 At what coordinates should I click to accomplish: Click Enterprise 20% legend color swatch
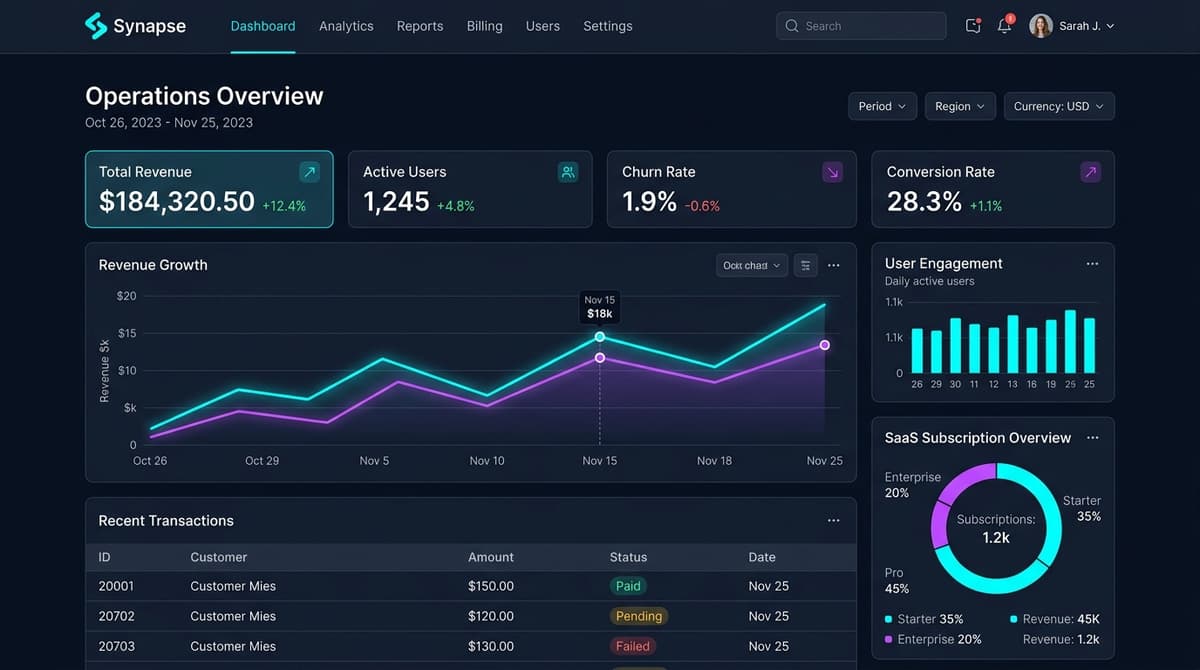889,639
